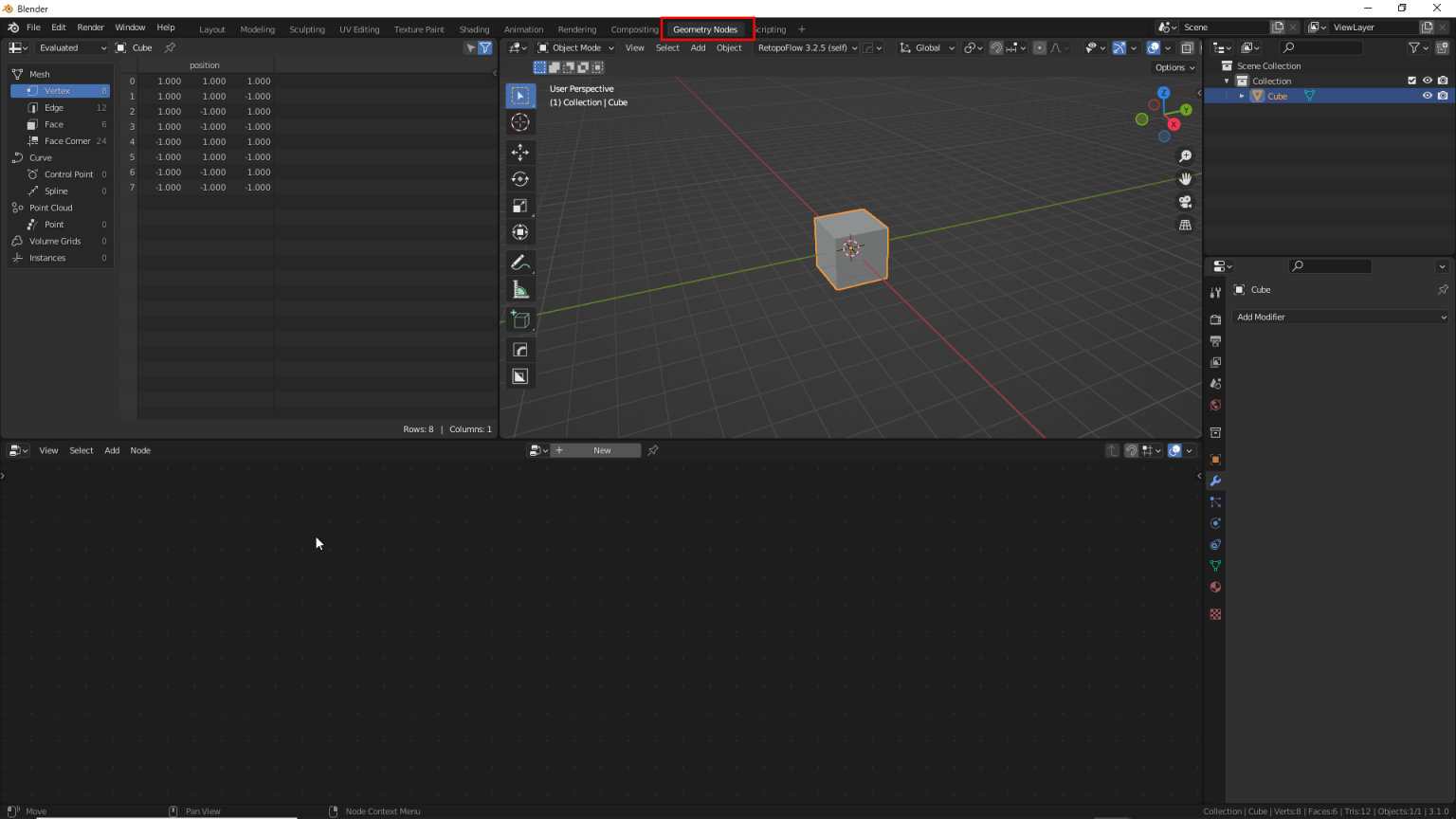Open the outliner filter funnel icon
The height and width of the screenshot is (819, 1456).
tap(1413, 47)
